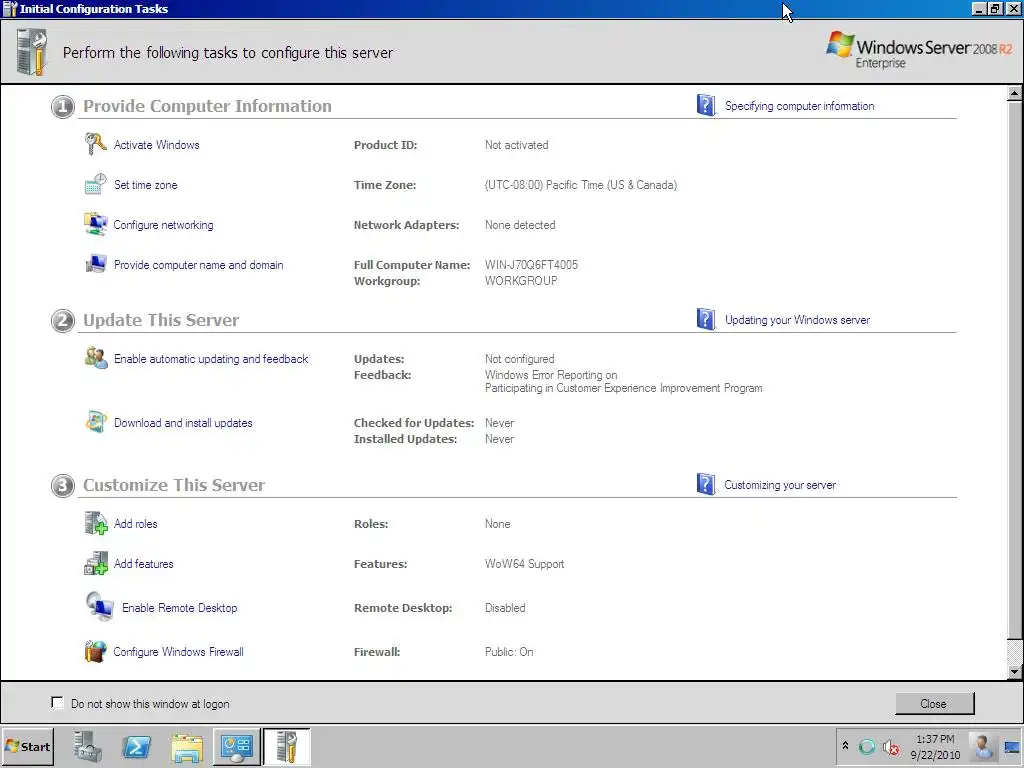Open the Add features link

(144, 564)
